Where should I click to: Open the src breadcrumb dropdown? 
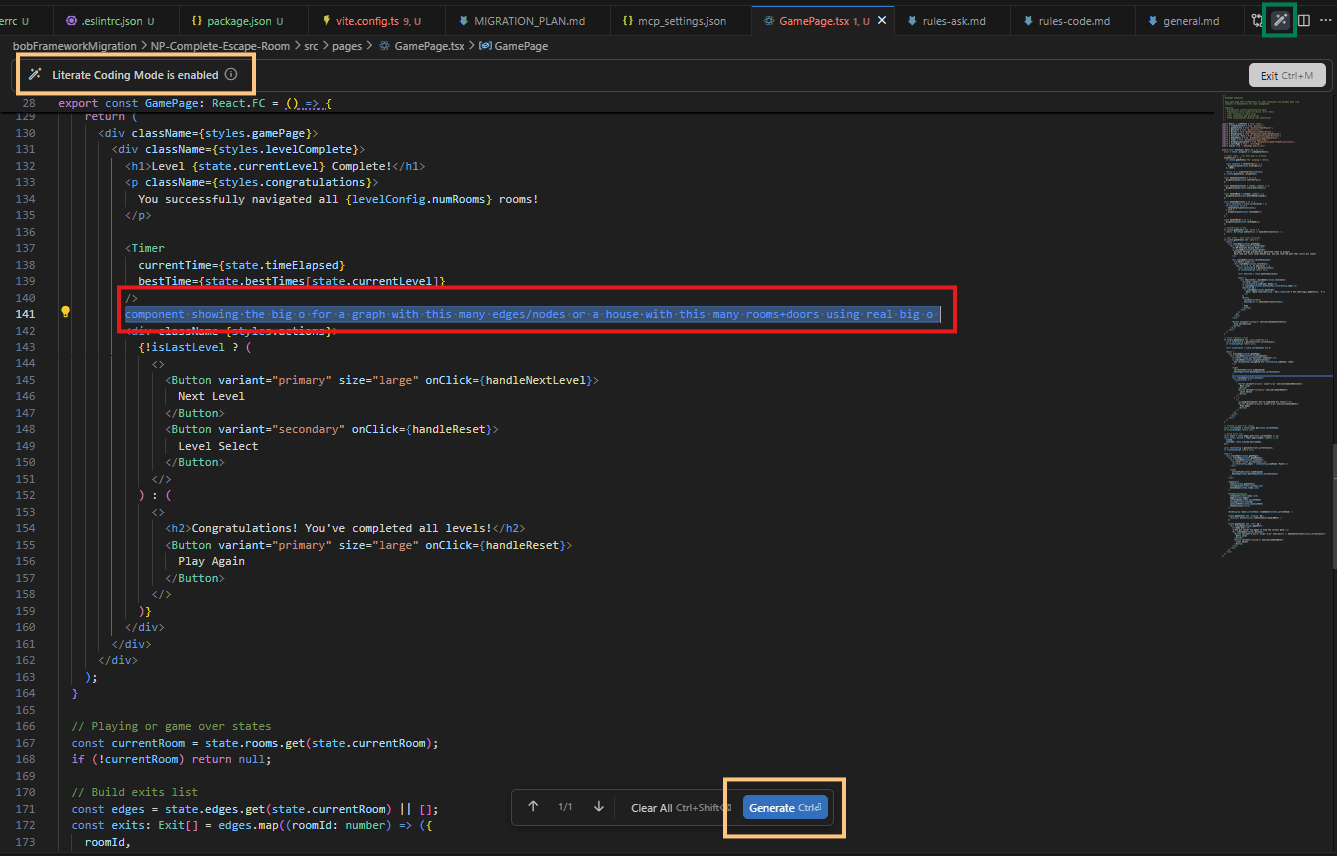click(313, 45)
